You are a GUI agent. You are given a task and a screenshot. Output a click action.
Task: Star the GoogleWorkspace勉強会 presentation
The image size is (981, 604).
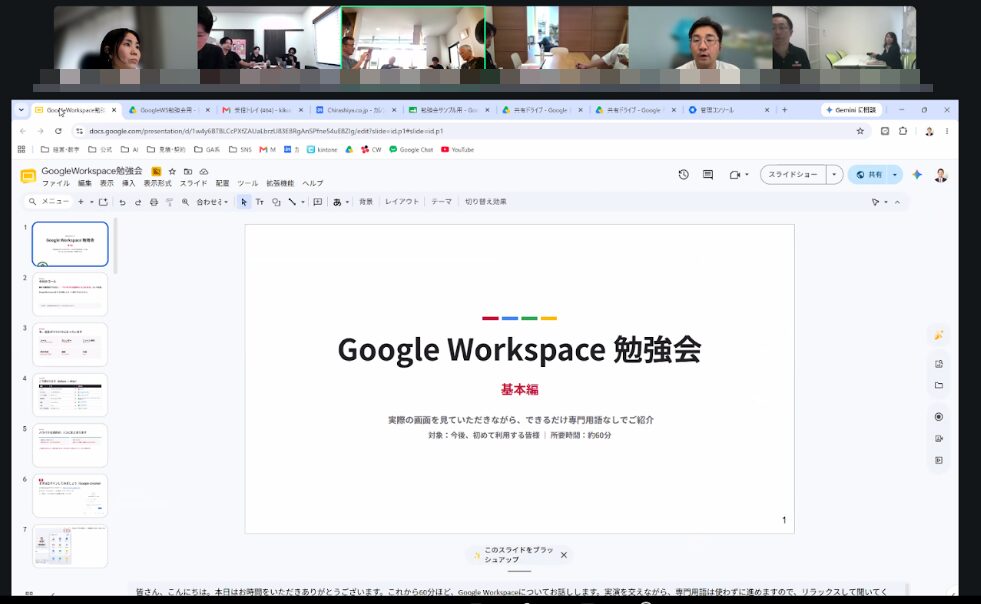pos(172,171)
